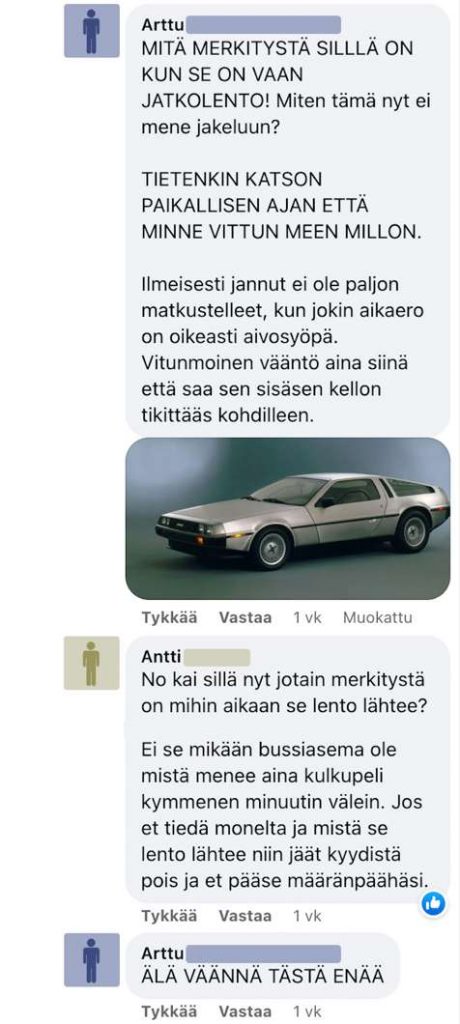This screenshot has height=1024, width=460.
Task: Reply to the ÄLÄ VÄÄNNÄ TÄSTÄ ENÄÄ comment
Action: [x=245, y=1012]
